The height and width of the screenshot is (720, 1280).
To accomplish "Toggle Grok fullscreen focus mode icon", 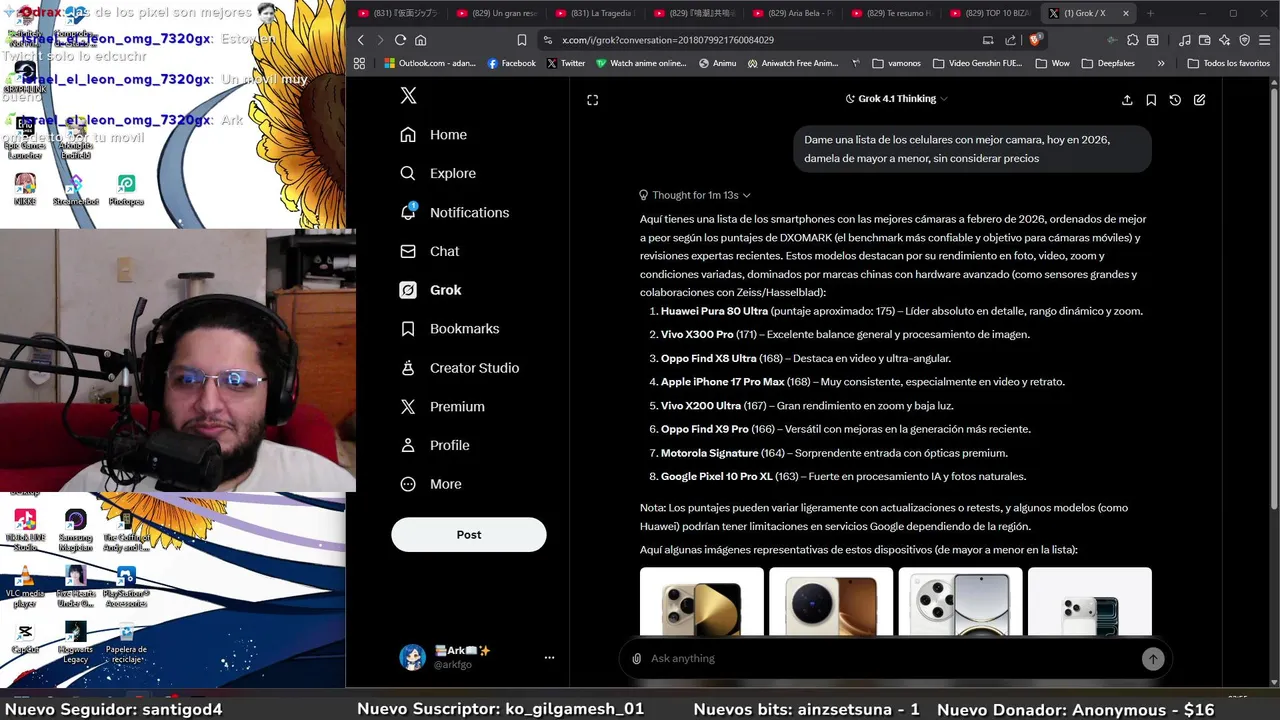I will pyautogui.click(x=592, y=100).
